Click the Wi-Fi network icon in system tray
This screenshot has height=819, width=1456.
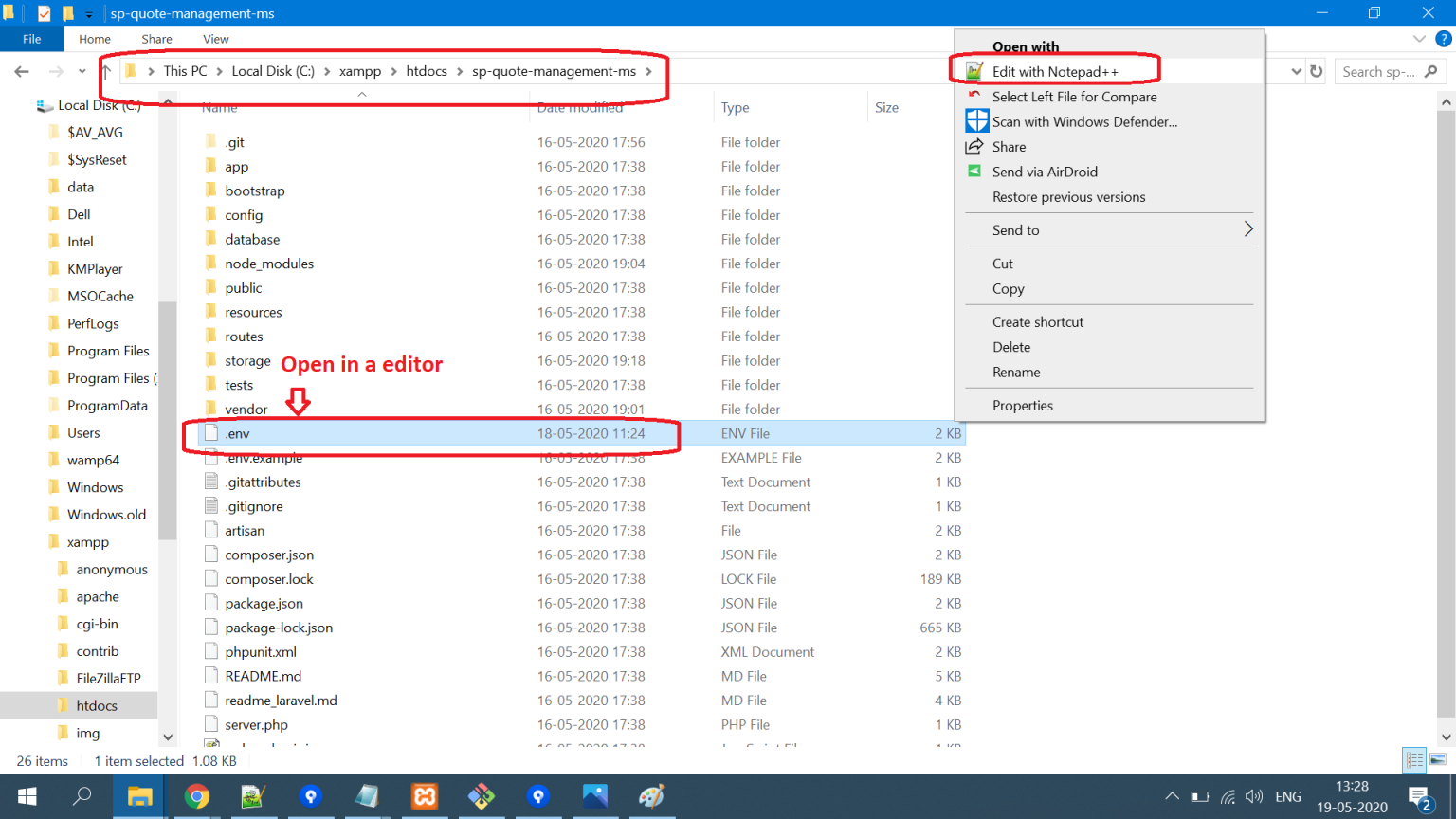click(x=1228, y=796)
